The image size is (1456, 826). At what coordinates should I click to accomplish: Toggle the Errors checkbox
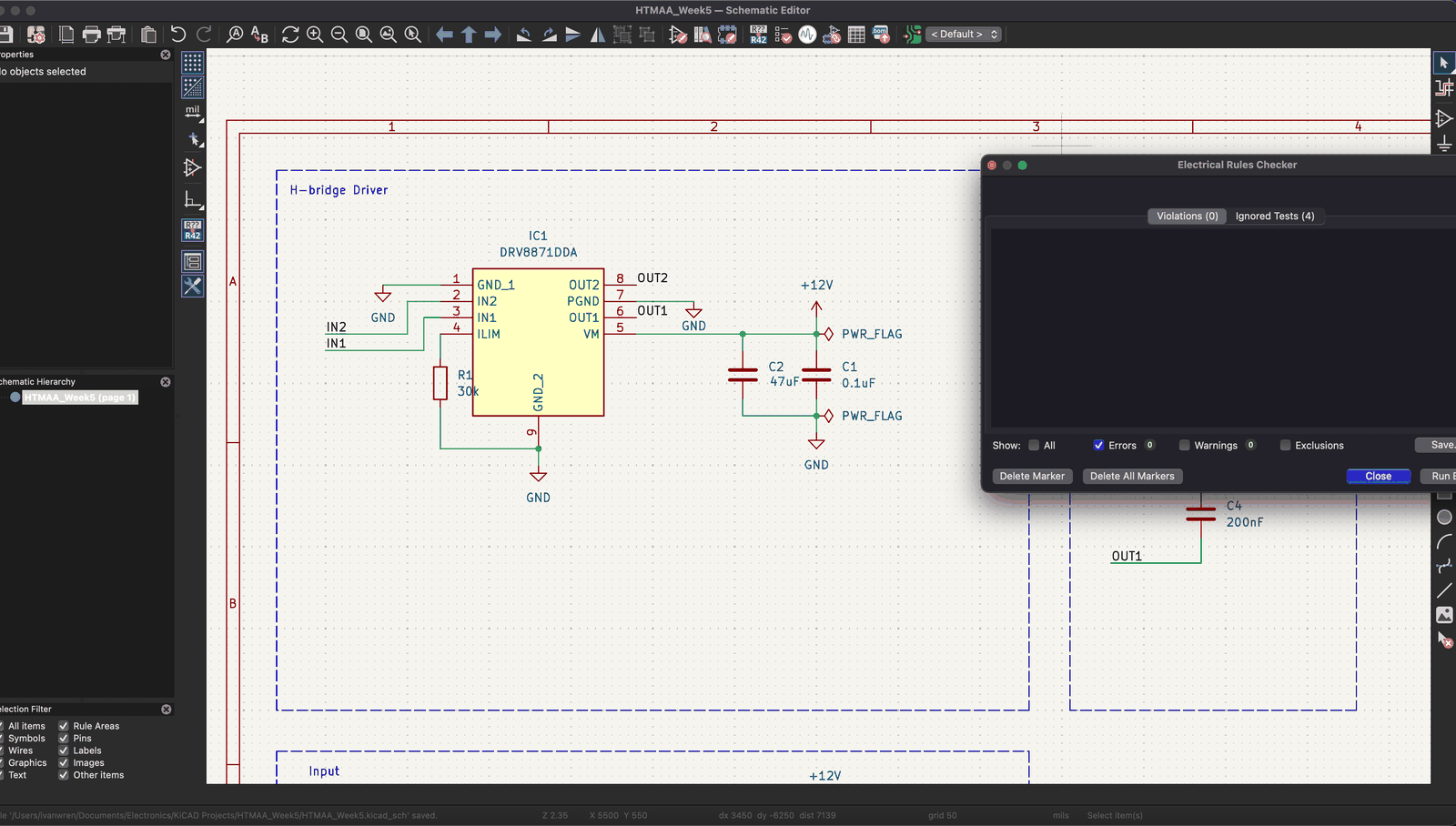1098,446
